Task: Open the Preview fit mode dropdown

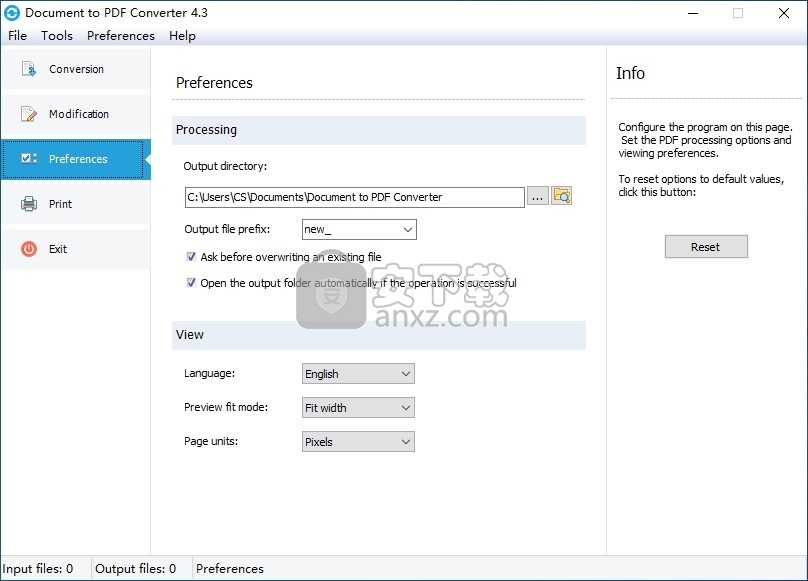Action: point(358,408)
